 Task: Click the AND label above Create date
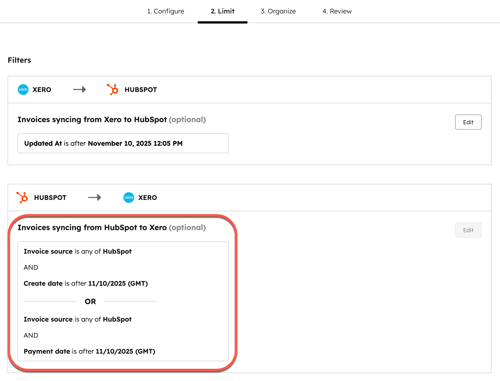31,267
